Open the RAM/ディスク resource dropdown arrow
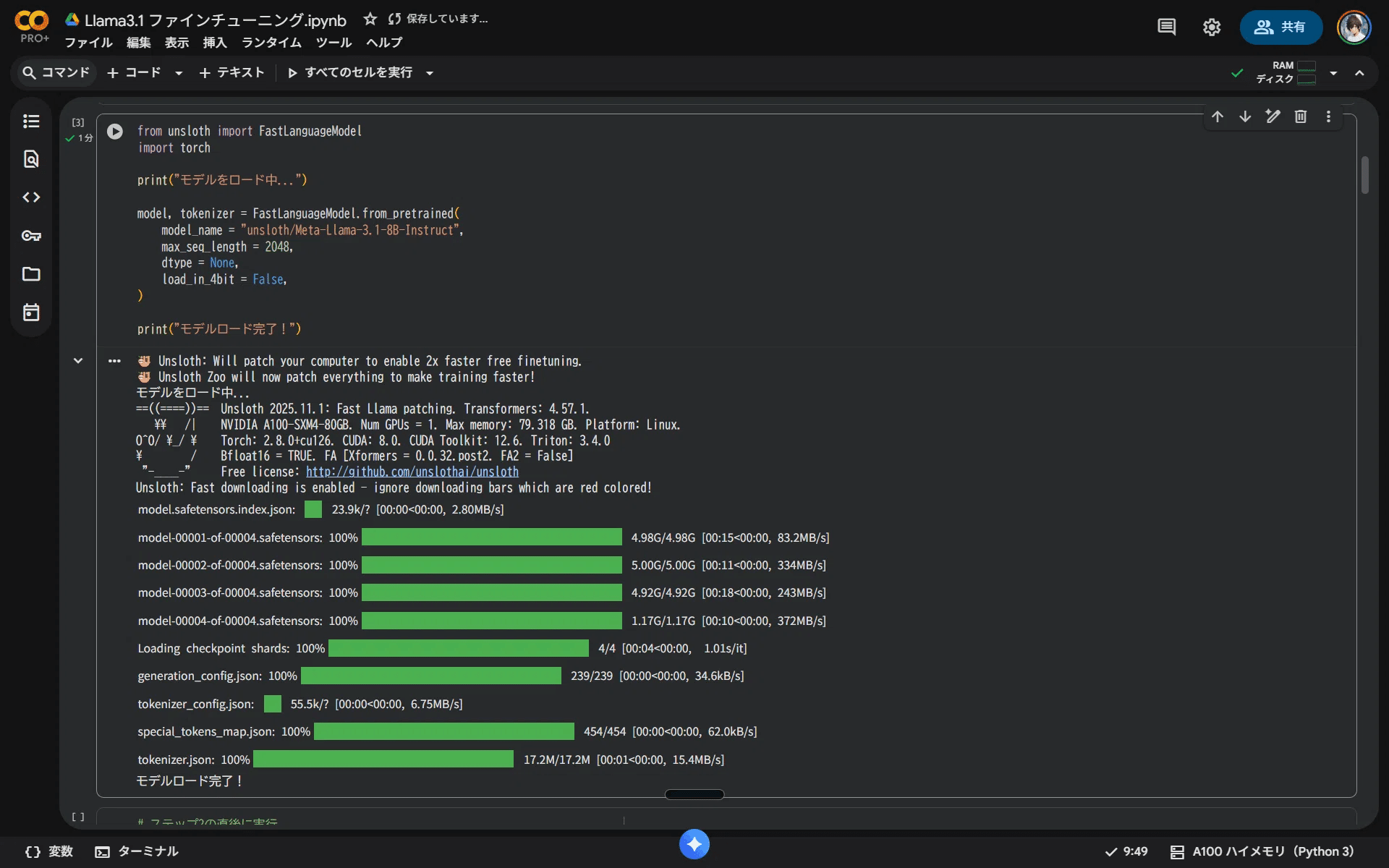This screenshot has height=868, width=1389. tap(1333, 73)
